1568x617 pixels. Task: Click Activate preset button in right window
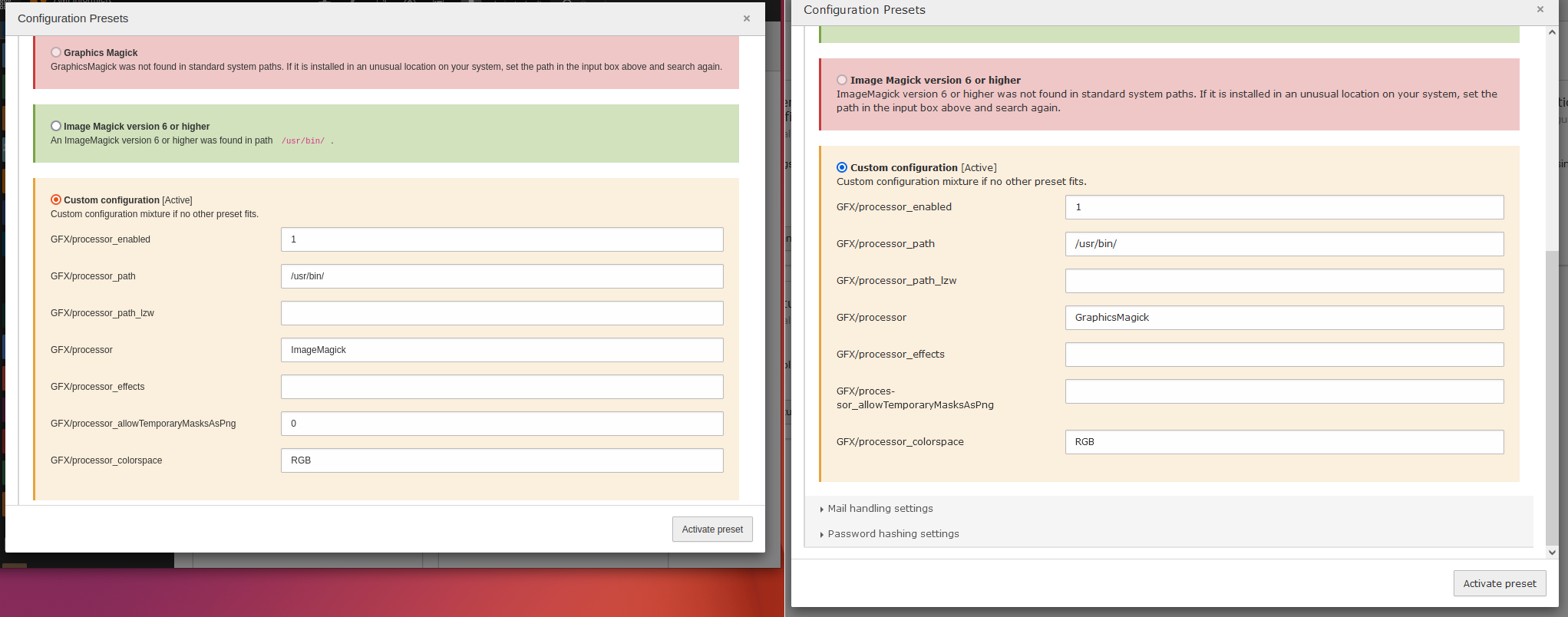(x=1500, y=583)
